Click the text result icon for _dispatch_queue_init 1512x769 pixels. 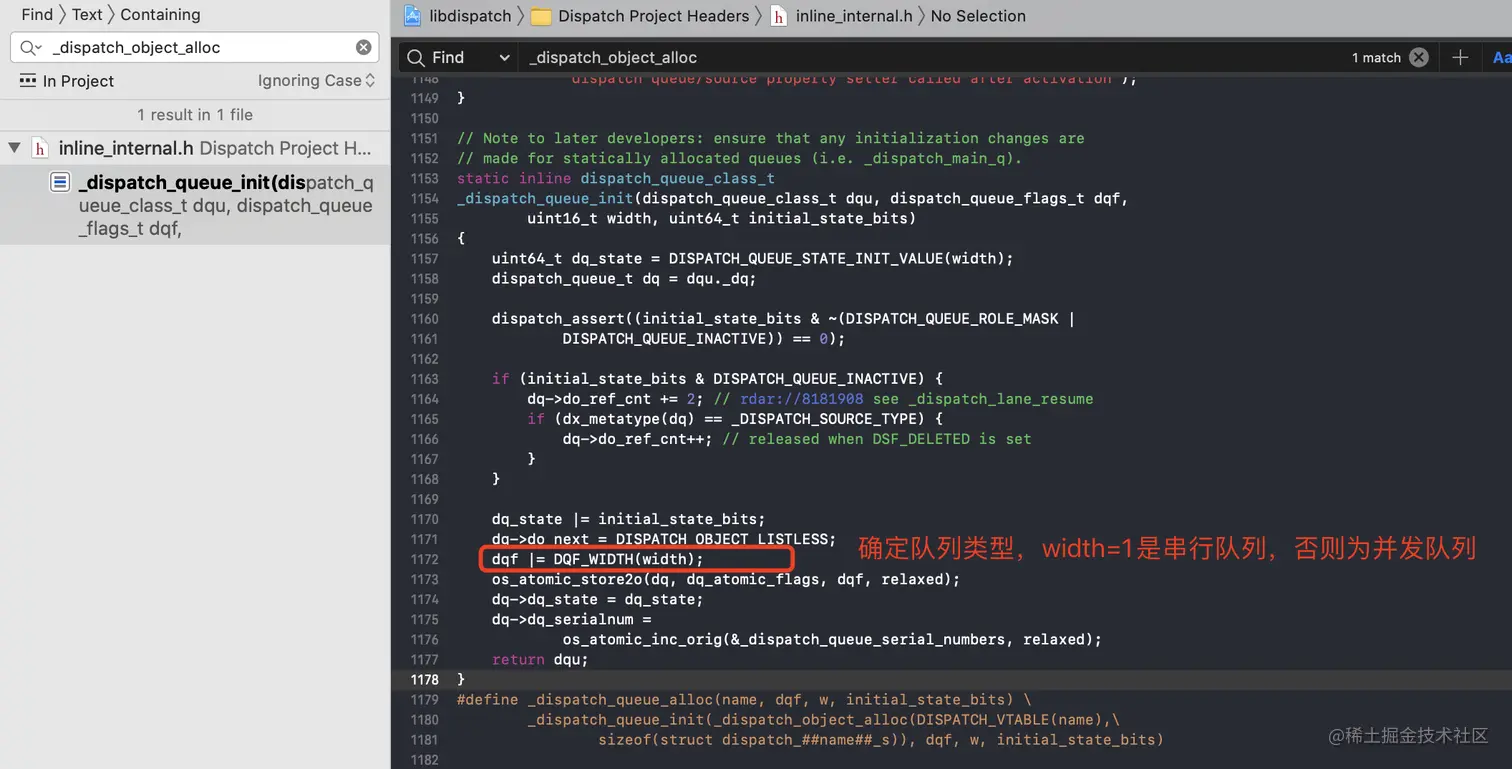pyautogui.click(x=60, y=182)
